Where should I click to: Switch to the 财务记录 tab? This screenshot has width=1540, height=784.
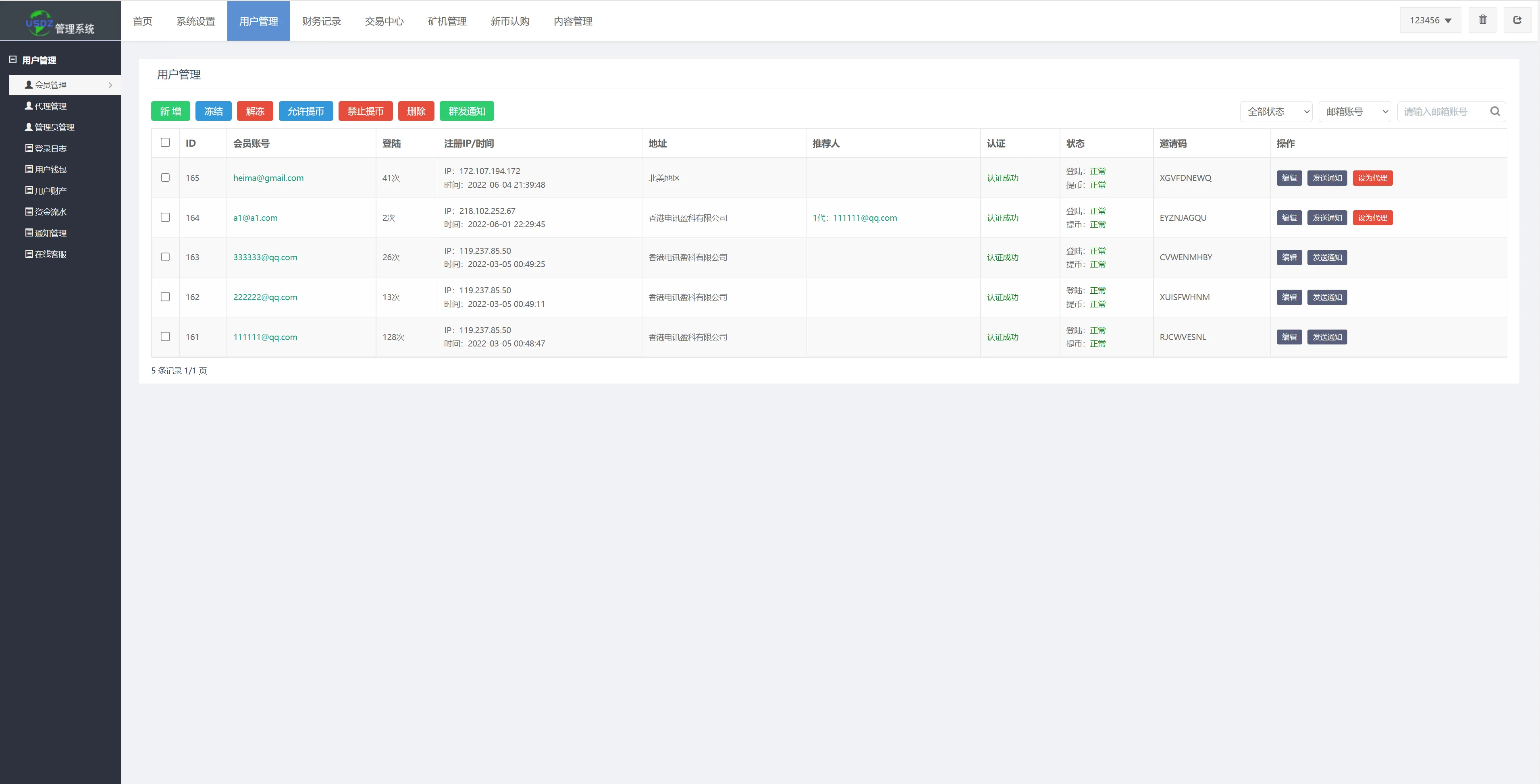(x=321, y=21)
